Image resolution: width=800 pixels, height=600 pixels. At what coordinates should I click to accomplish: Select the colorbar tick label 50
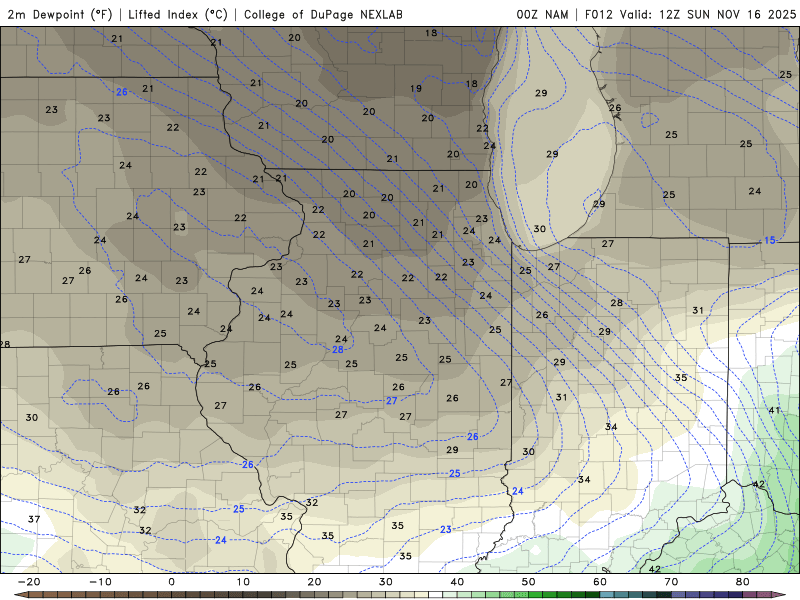[529, 582]
